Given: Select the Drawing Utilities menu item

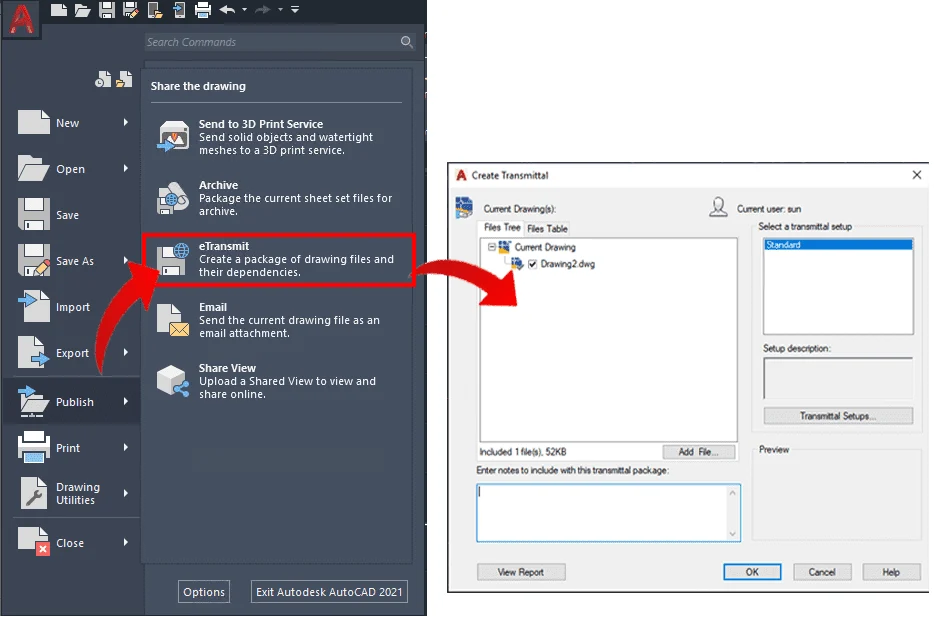Looking at the screenshot, I should coord(72,493).
